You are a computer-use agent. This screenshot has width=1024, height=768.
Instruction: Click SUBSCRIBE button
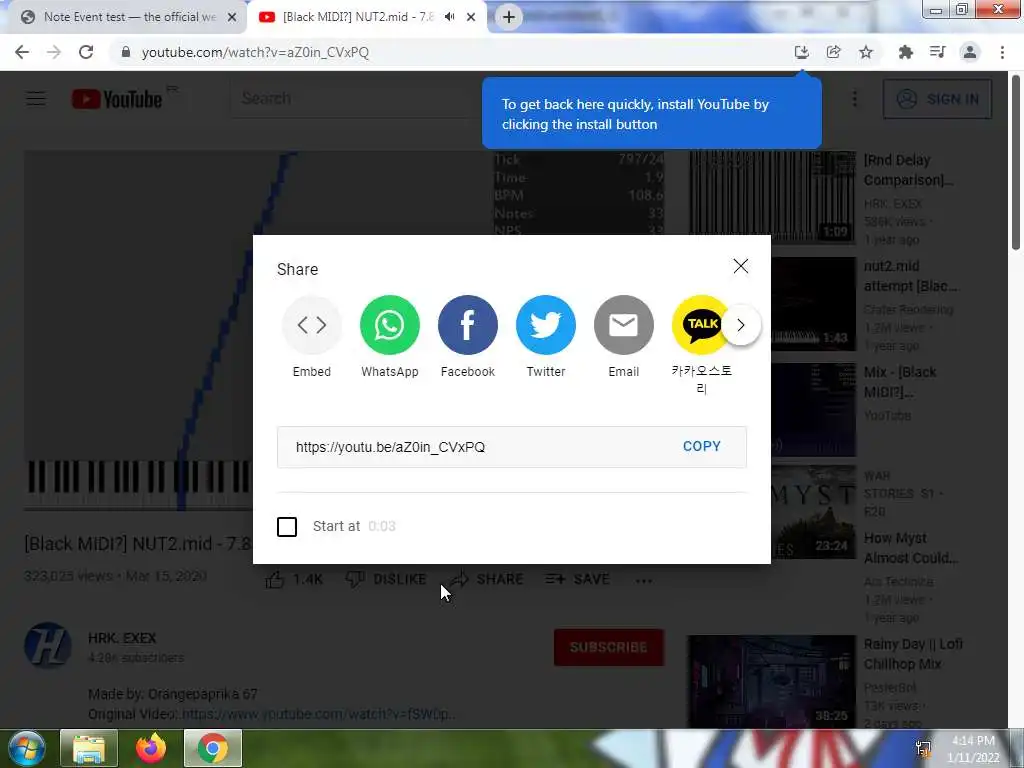point(609,647)
